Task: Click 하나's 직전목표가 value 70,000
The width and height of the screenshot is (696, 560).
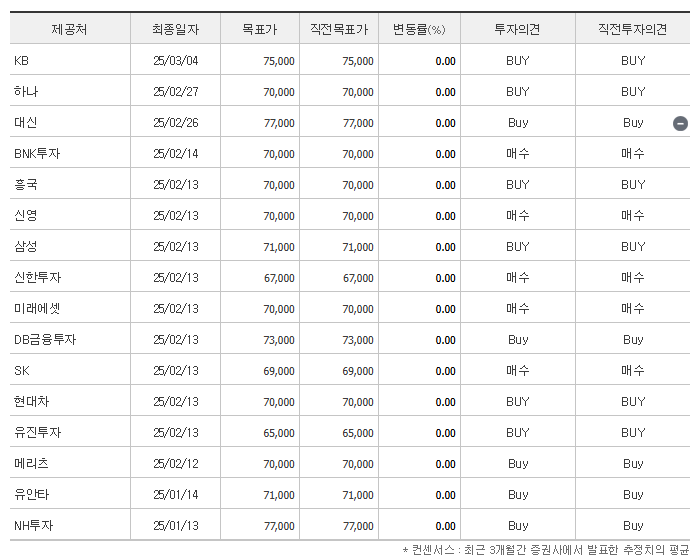Action: coord(358,92)
